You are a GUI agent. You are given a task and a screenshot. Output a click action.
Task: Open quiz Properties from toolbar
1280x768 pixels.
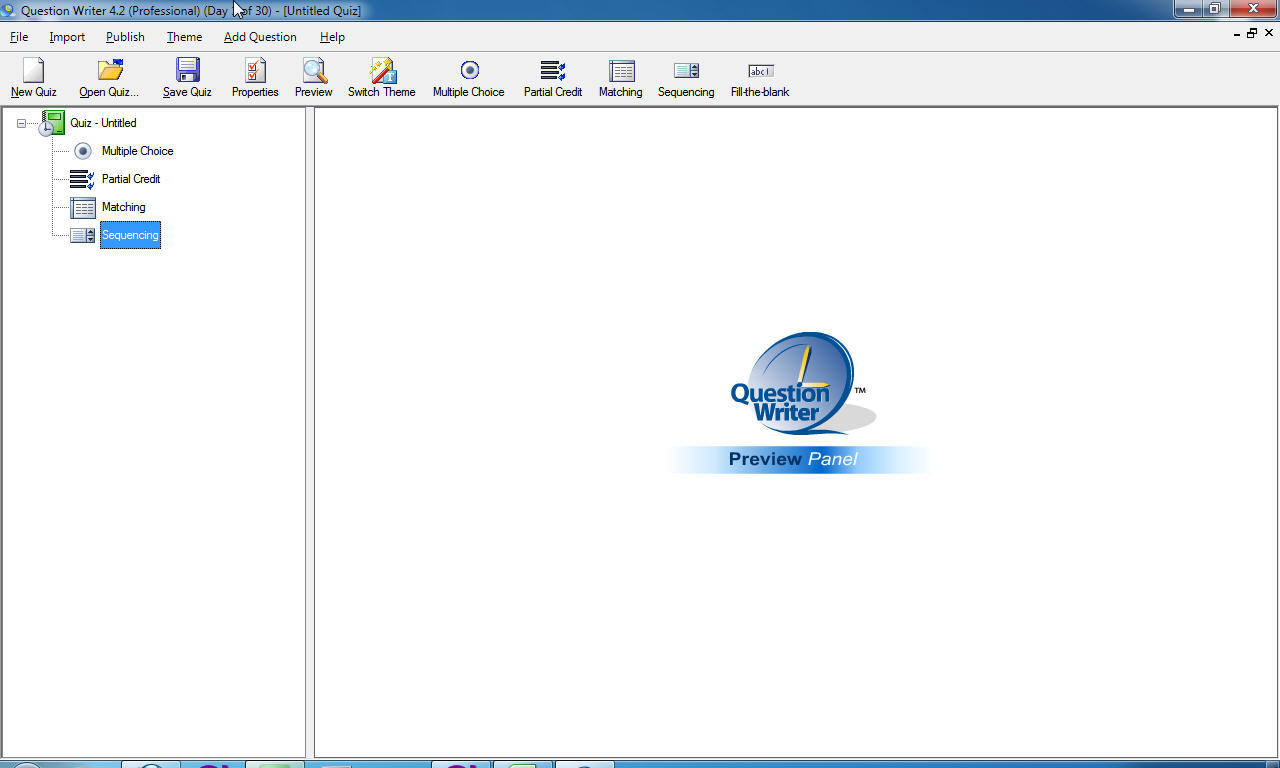click(255, 70)
